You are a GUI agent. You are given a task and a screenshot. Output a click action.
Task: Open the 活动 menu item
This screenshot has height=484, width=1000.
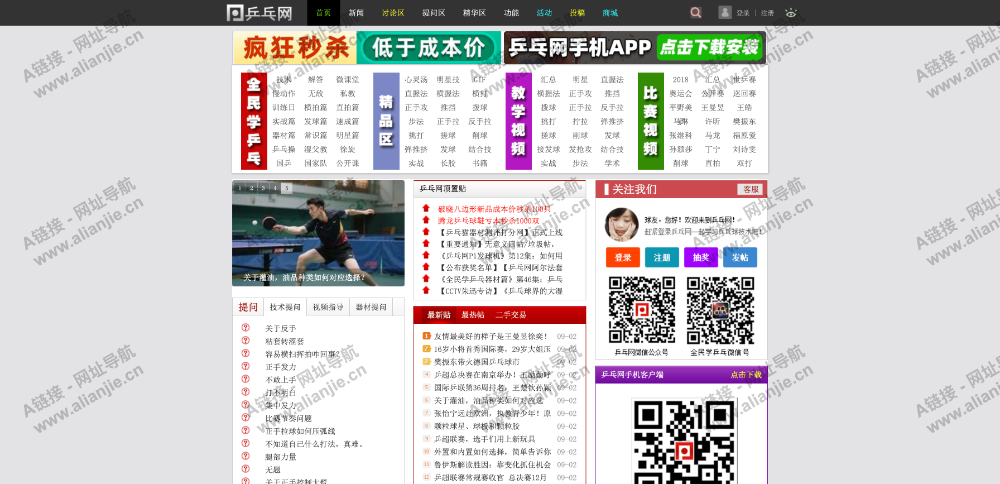(x=544, y=13)
